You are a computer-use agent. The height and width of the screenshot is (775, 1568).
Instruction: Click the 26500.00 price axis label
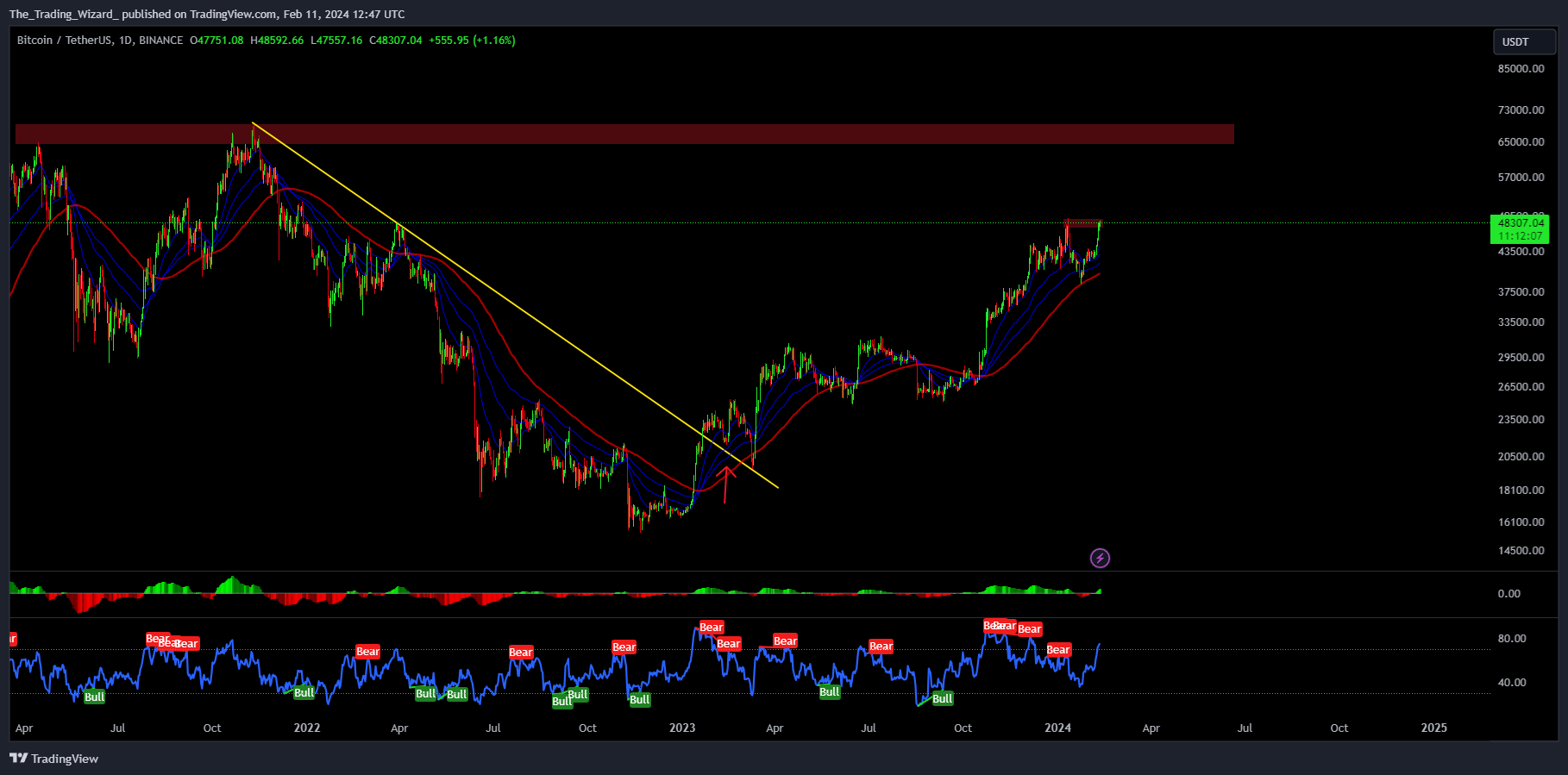pos(1521,387)
